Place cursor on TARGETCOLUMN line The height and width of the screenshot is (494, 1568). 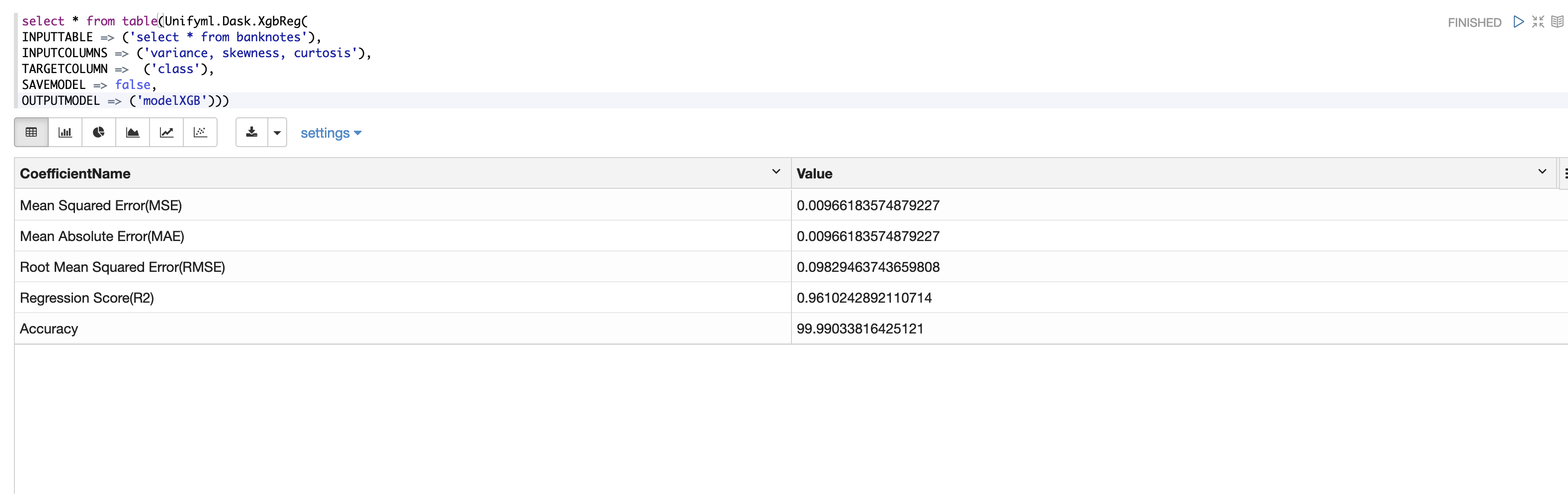coord(118,69)
